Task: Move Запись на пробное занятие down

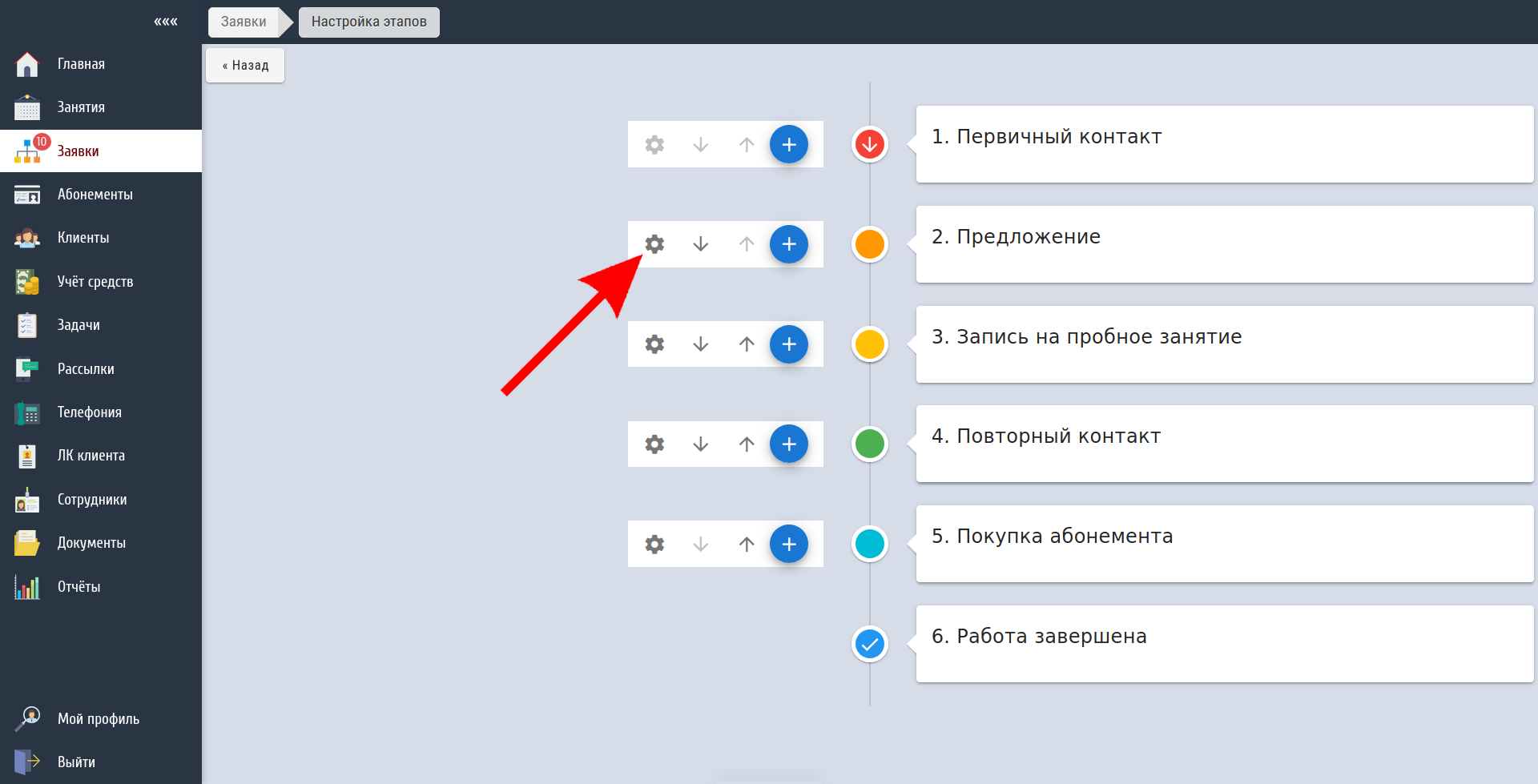Action: pos(701,344)
